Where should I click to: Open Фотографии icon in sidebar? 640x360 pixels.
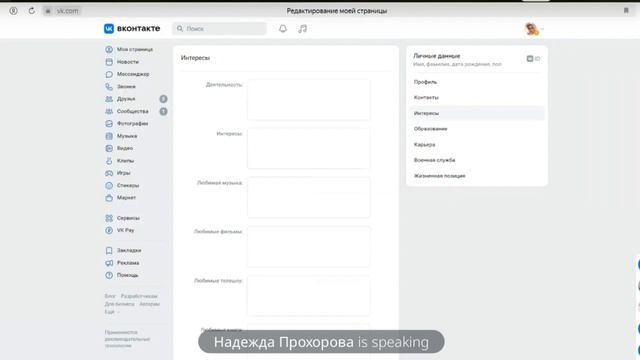point(109,124)
